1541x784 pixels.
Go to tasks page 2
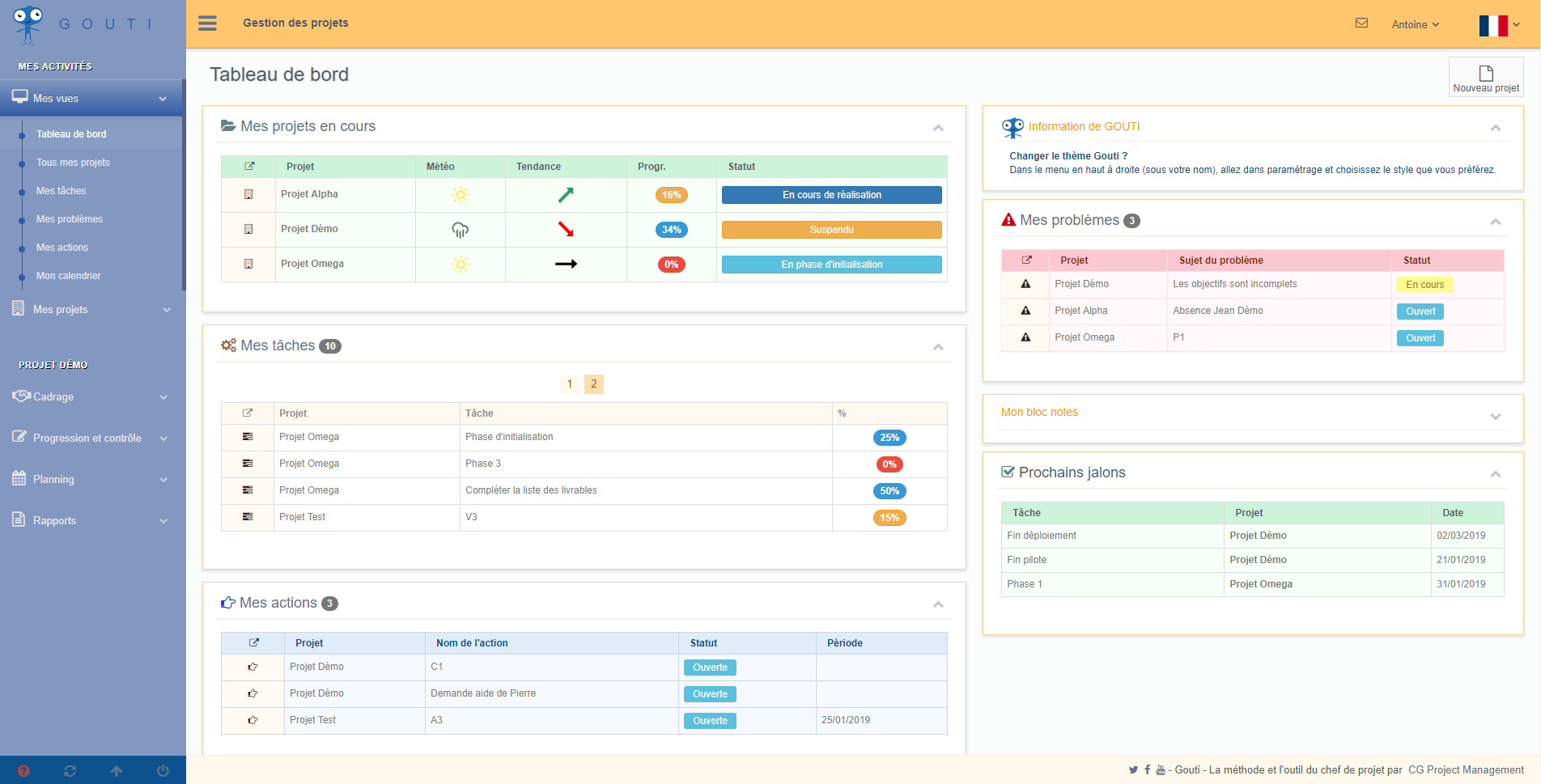pos(594,384)
